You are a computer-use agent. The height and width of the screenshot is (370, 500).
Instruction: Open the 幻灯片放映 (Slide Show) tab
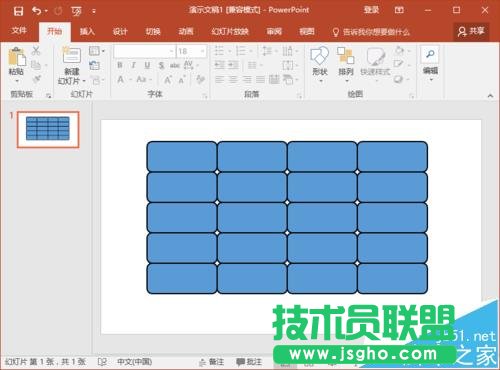[x=230, y=31]
